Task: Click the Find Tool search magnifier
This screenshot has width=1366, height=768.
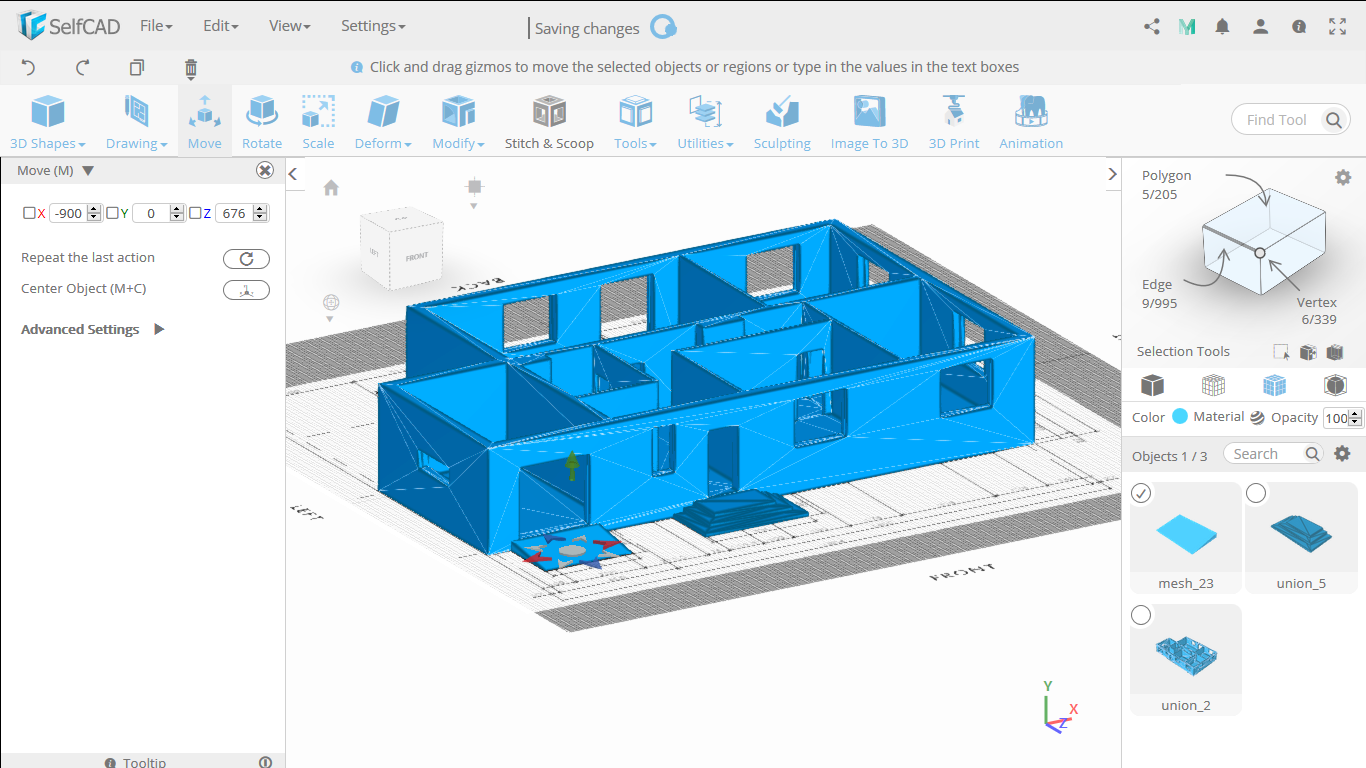Action: point(1334,120)
